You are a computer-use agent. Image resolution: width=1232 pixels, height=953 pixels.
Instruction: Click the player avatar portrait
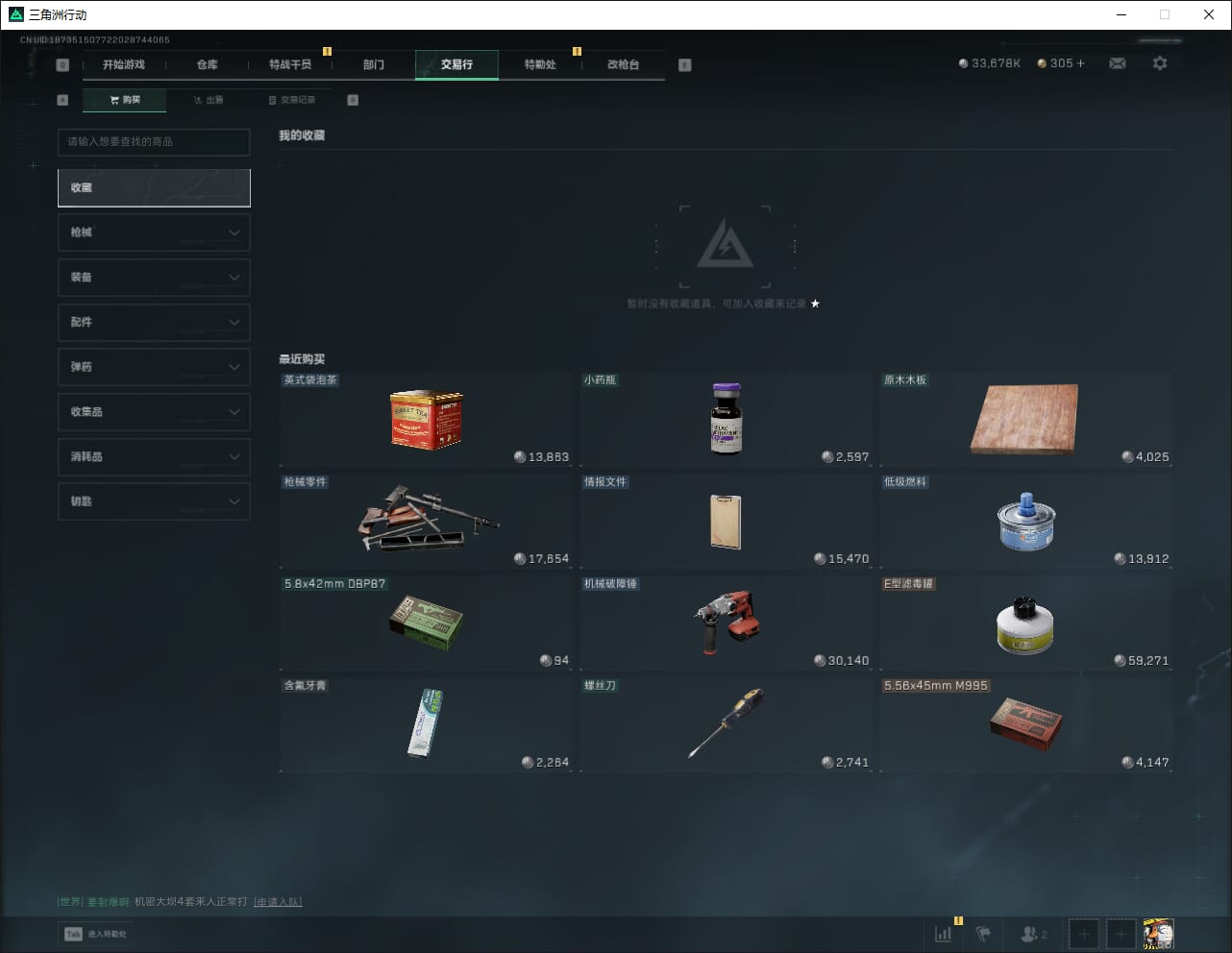coord(1158,934)
